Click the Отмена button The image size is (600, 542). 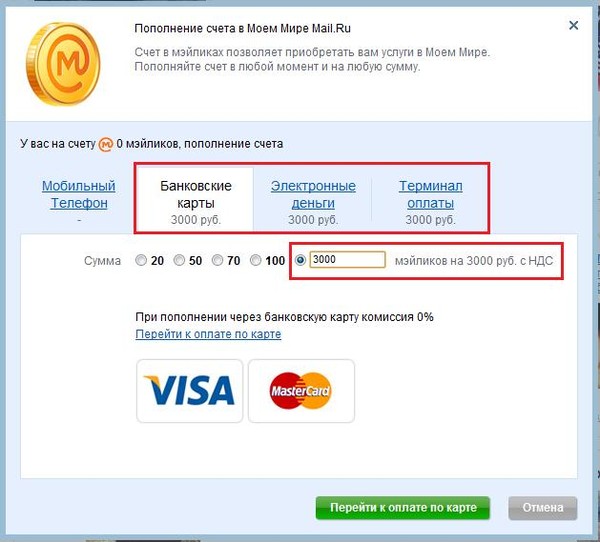click(543, 508)
